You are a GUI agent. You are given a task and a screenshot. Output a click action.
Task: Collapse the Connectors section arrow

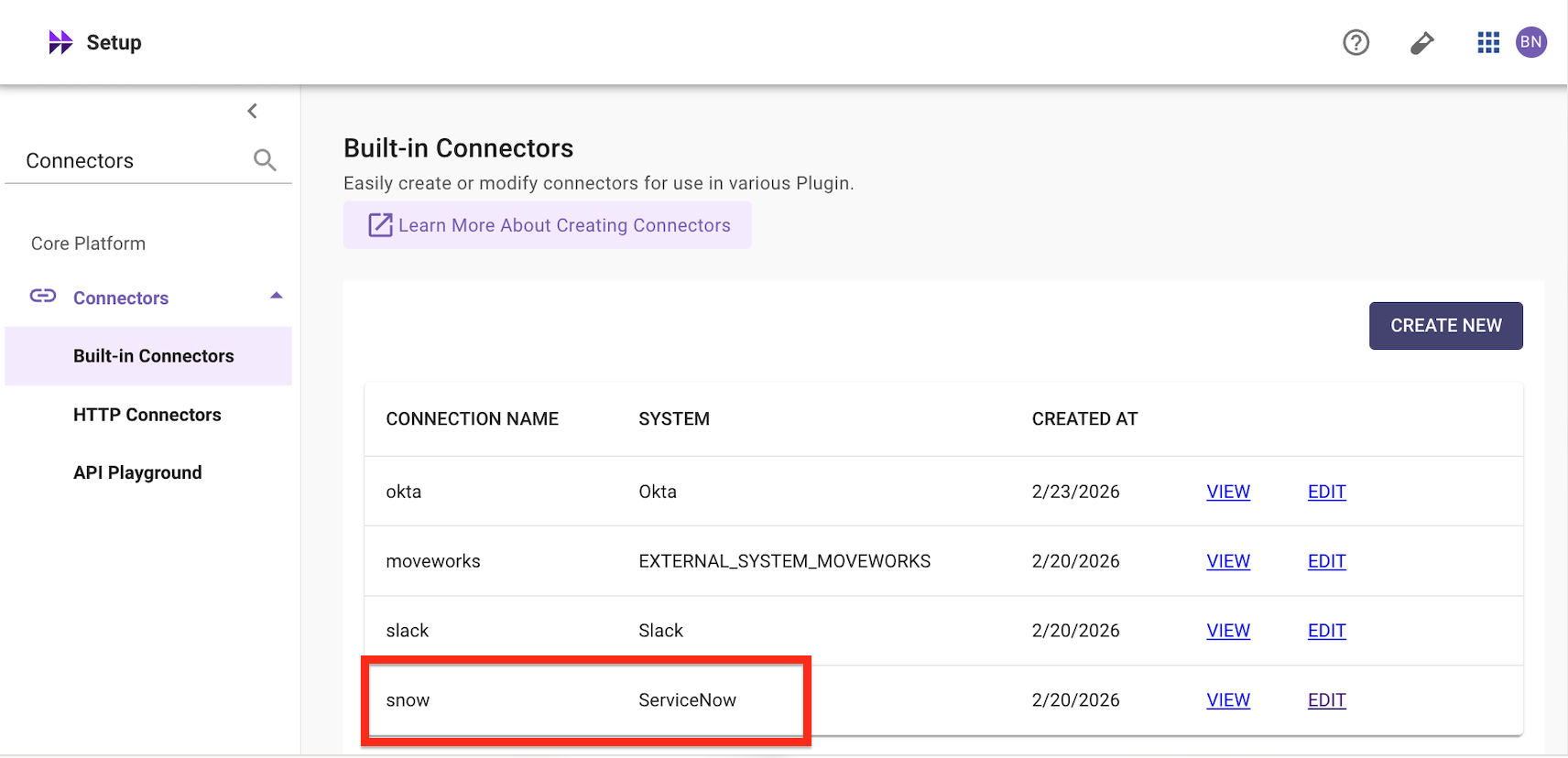point(276,296)
